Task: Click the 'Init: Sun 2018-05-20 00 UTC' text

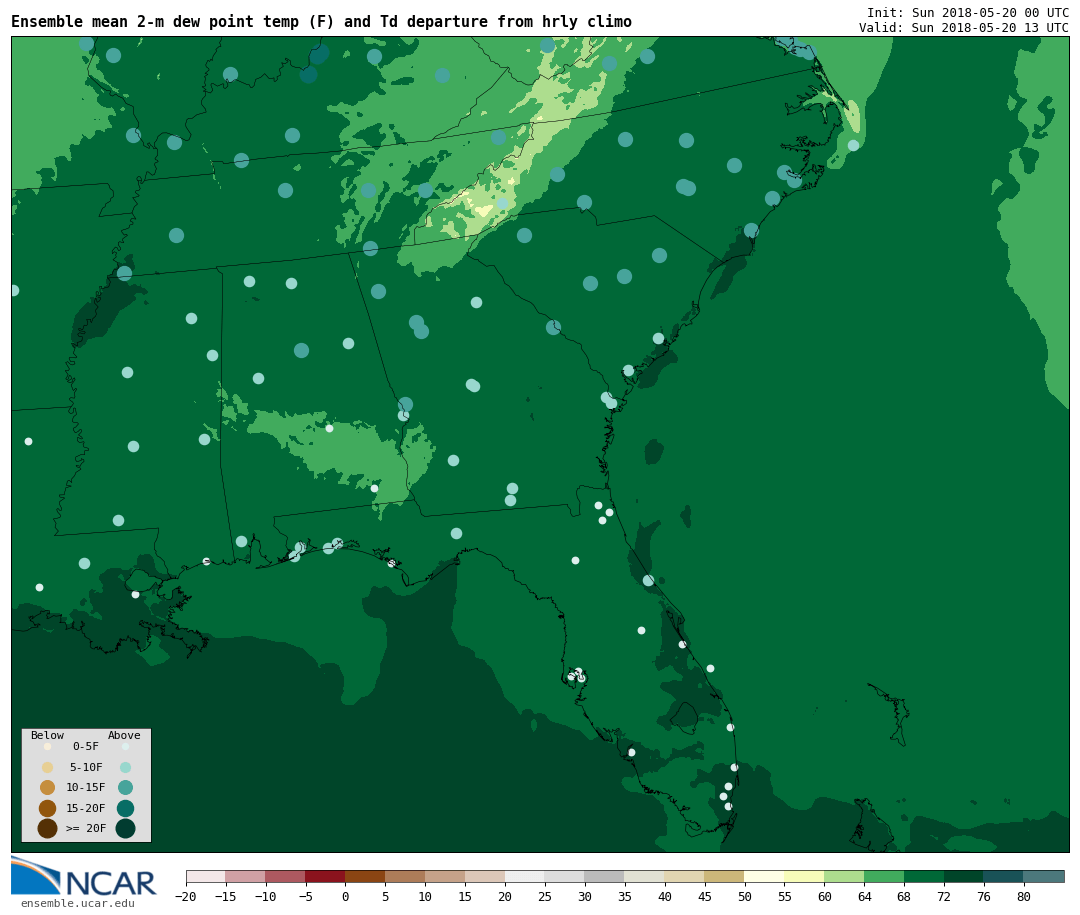Action: pyautogui.click(x=968, y=12)
